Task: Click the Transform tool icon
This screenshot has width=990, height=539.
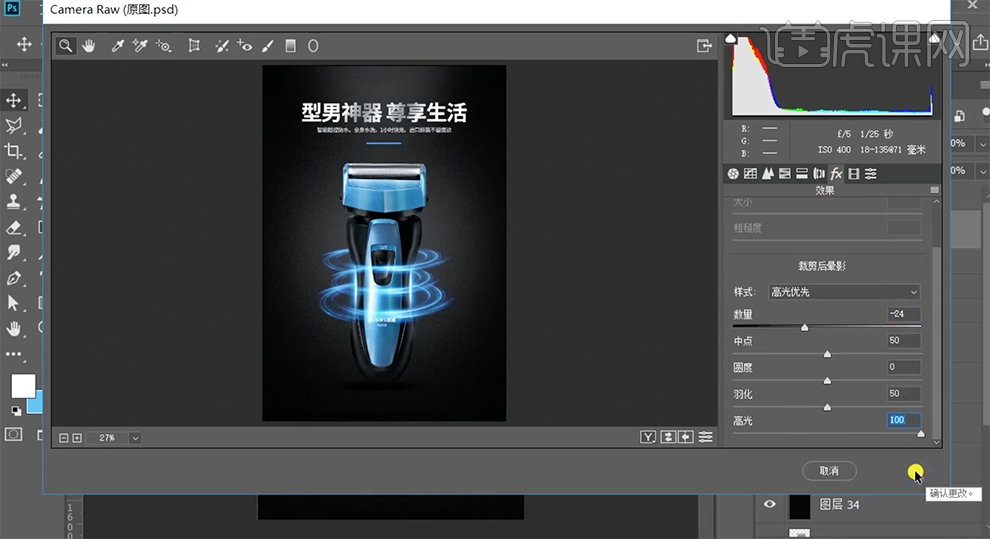Action: (x=194, y=46)
